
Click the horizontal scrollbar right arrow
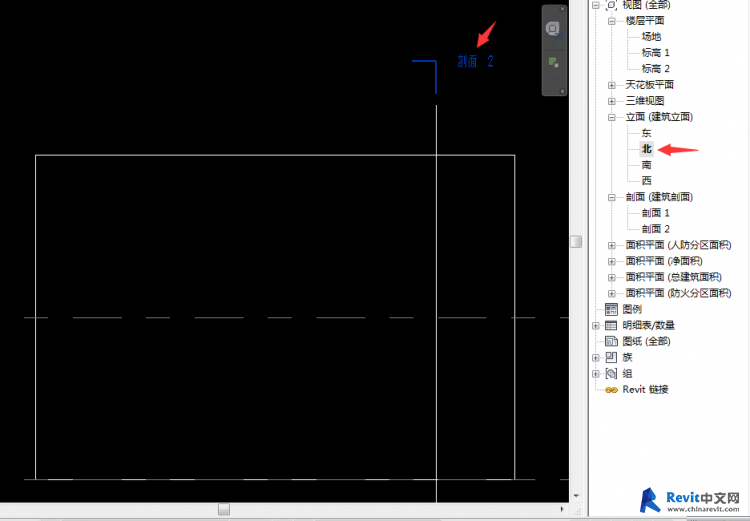(562, 509)
